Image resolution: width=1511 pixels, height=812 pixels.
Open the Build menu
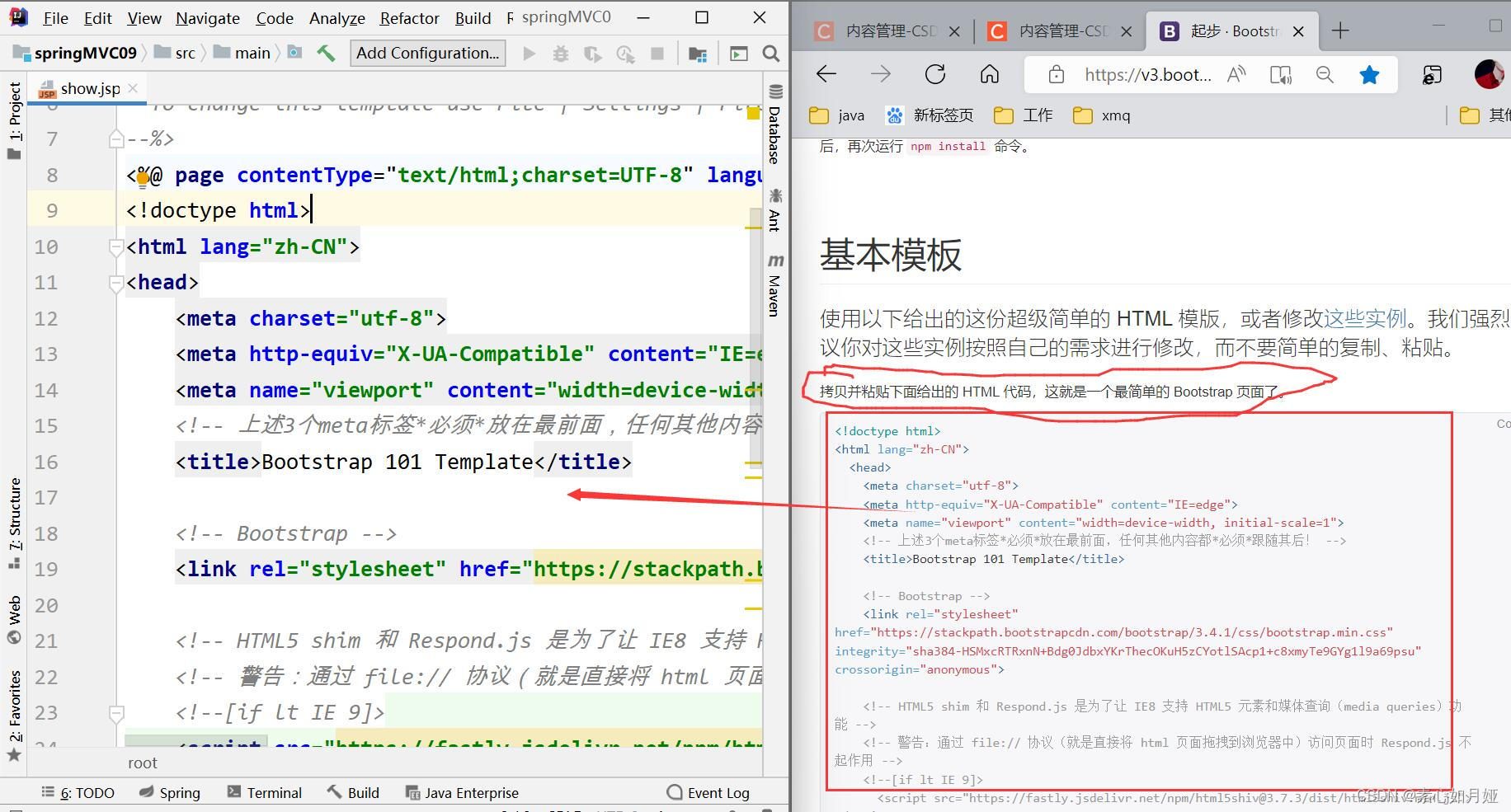point(473,18)
